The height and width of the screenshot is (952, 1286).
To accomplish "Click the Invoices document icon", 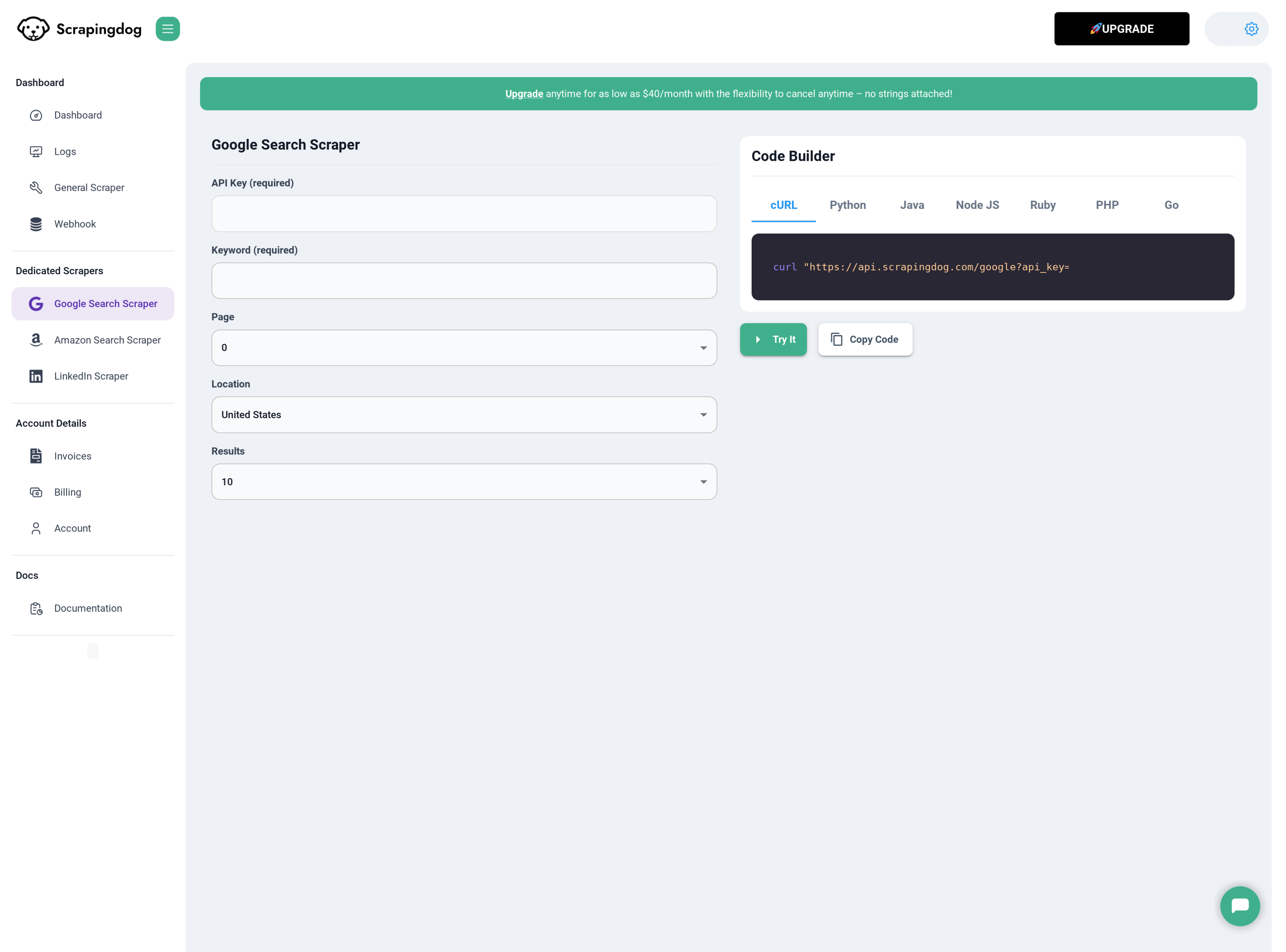I will pos(36,456).
